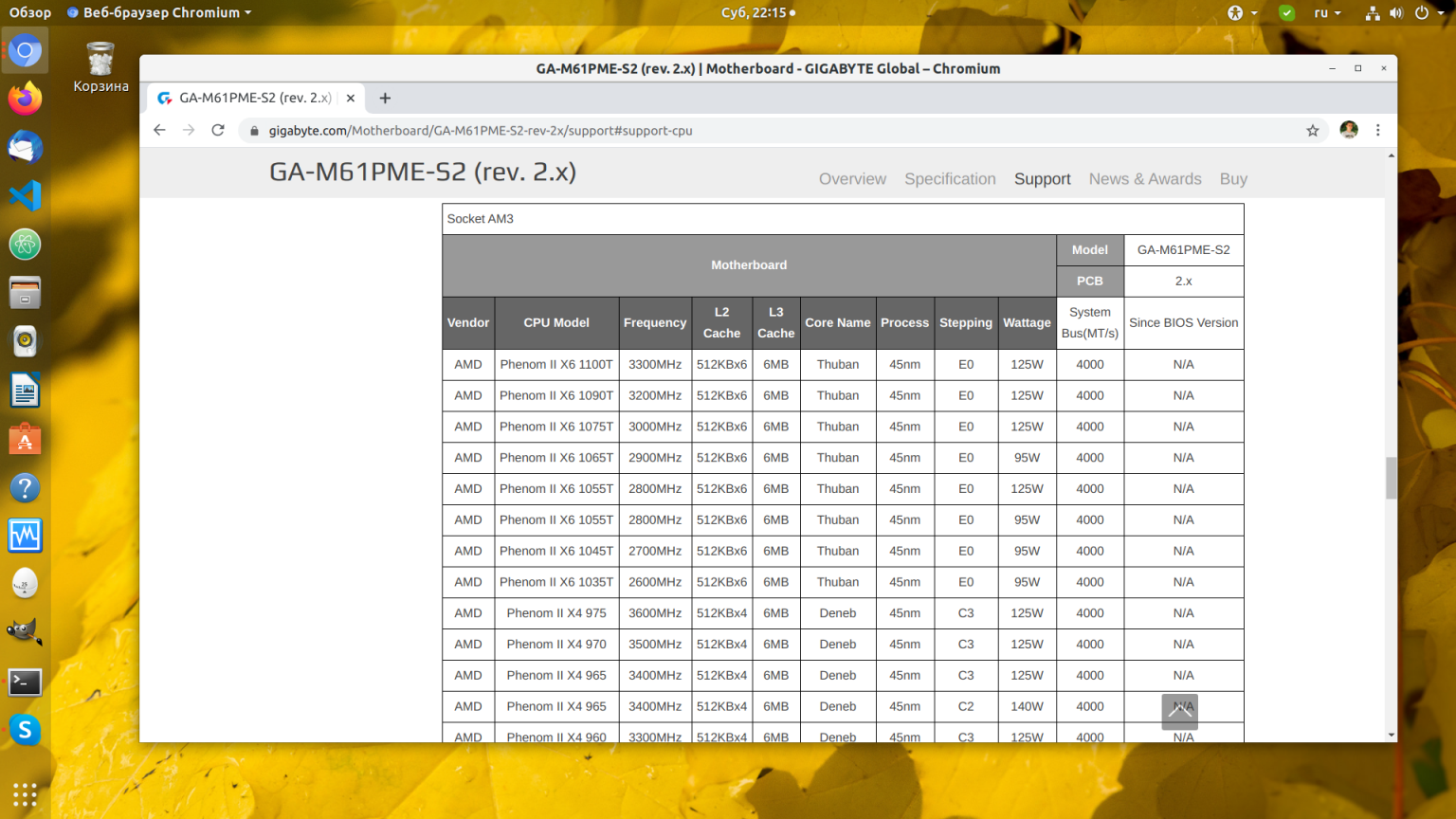Viewport: 1456px width, 819px height.
Task: Open the Overview tab
Action: [852, 179]
